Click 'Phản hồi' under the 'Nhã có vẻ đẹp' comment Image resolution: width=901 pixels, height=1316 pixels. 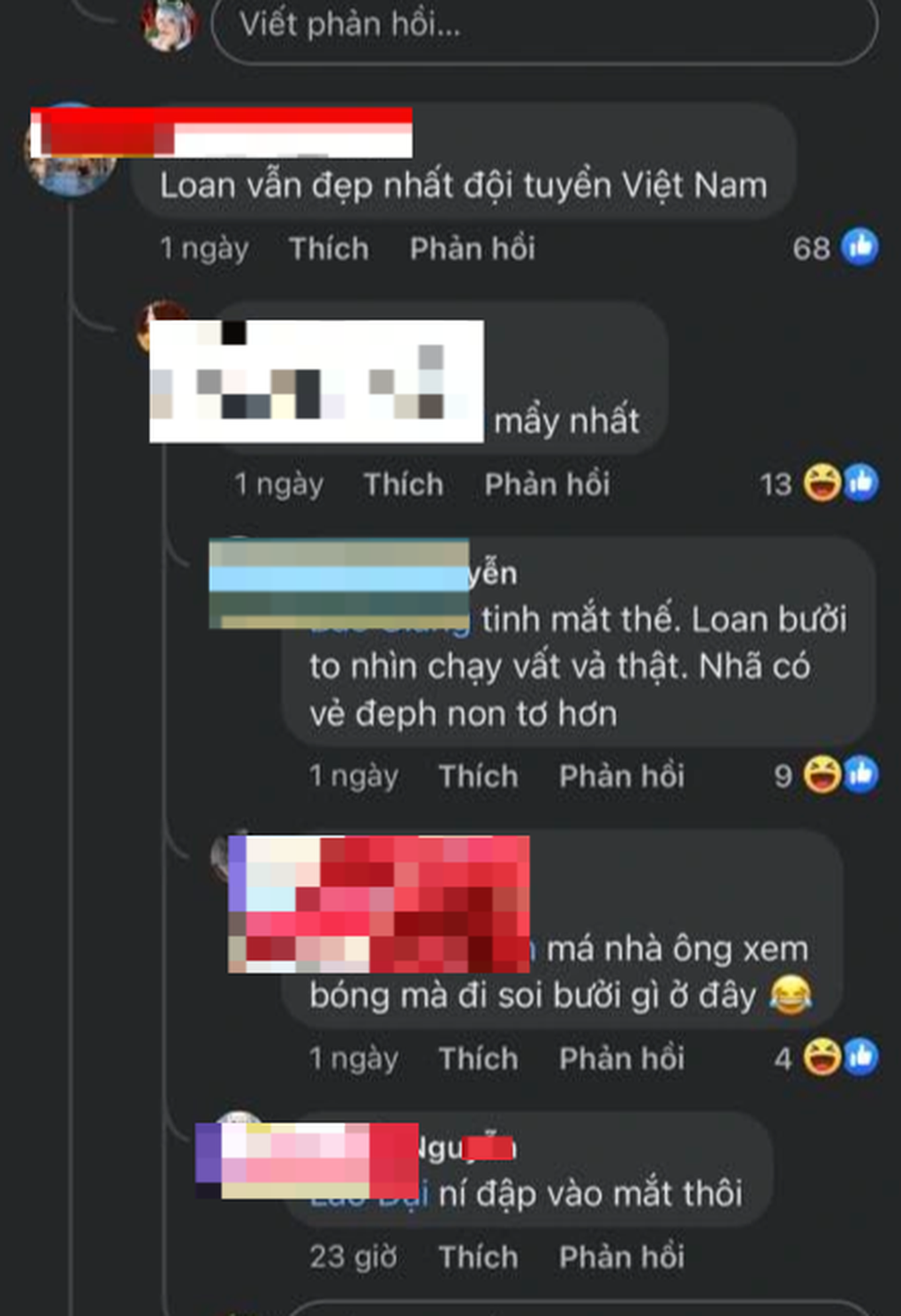coord(621,776)
